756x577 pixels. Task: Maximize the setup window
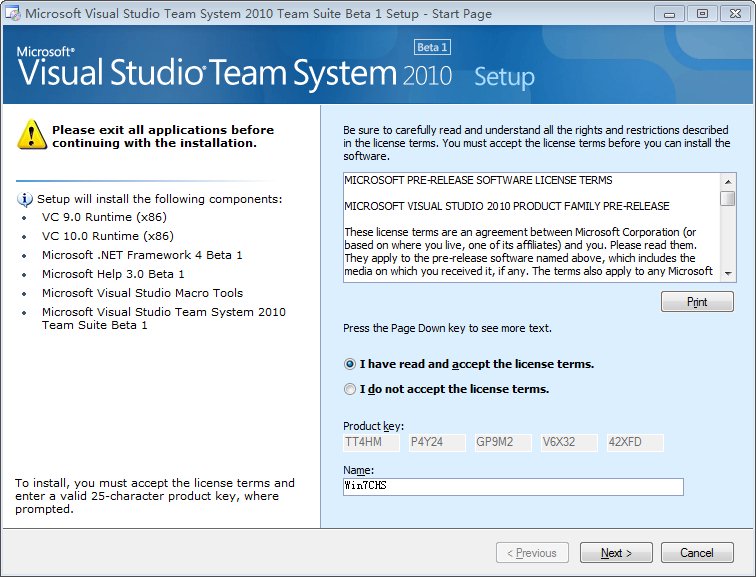point(702,13)
